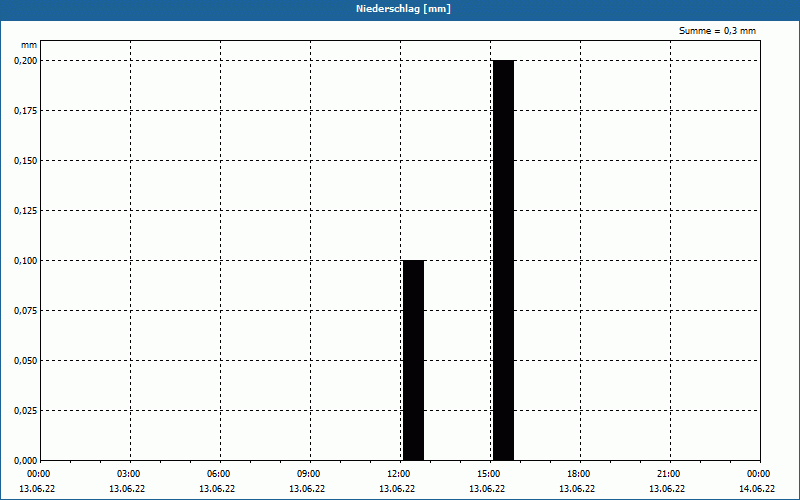Click the 0,200 y-axis label

coord(25,61)
